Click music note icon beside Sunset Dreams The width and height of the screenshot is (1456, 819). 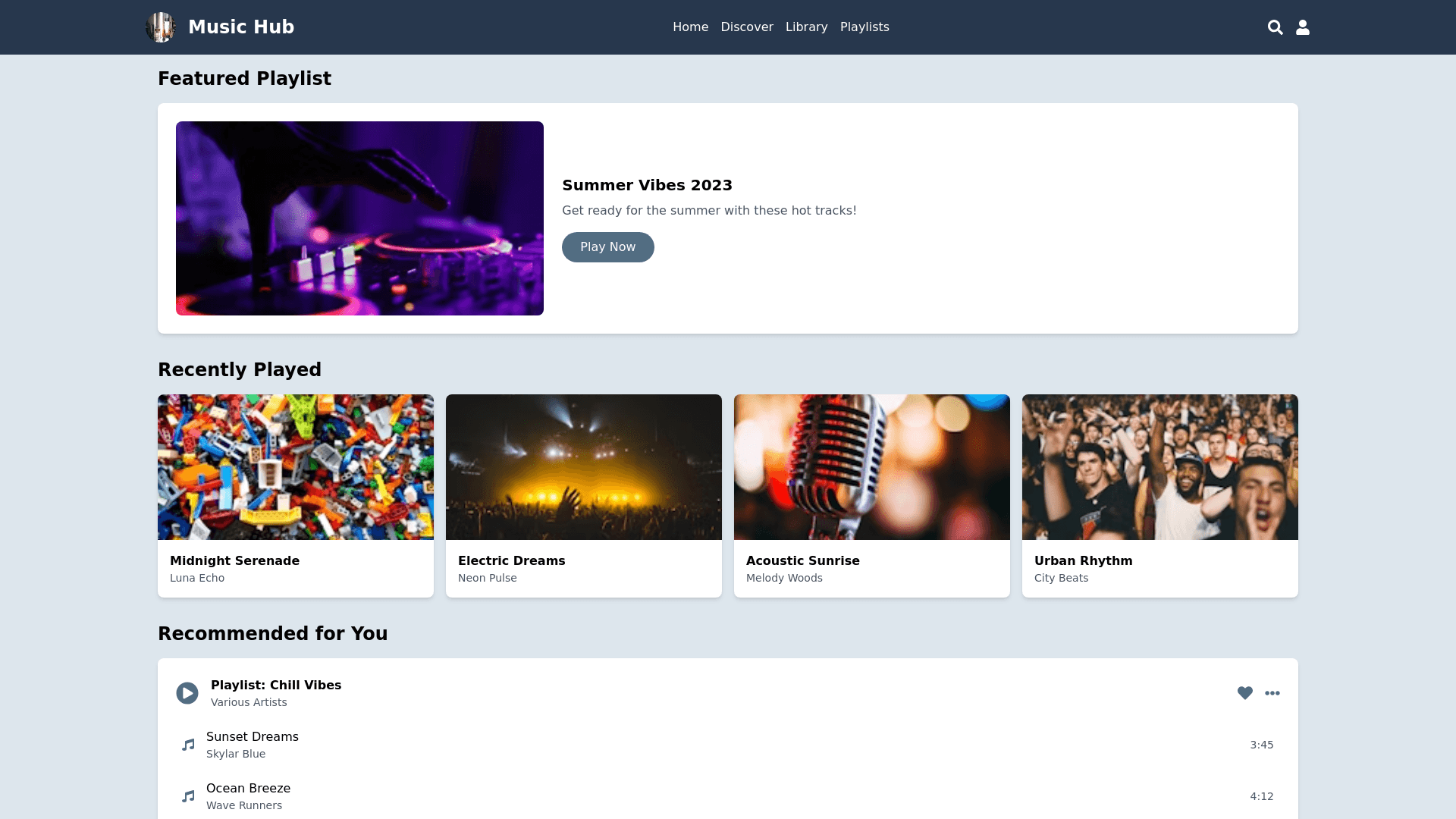pyautogui.click(x=188, y=745)
